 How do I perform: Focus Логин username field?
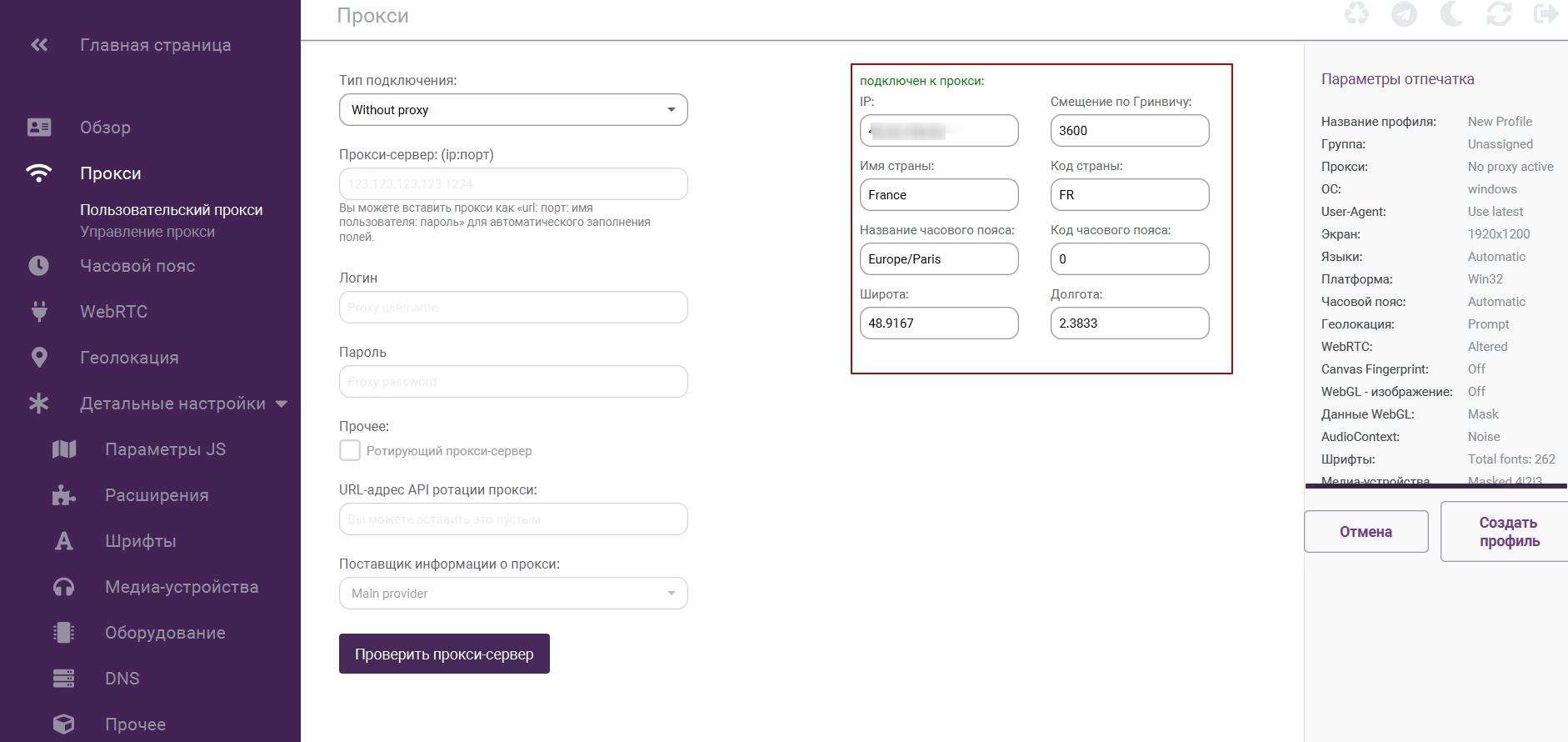(513, 308)
